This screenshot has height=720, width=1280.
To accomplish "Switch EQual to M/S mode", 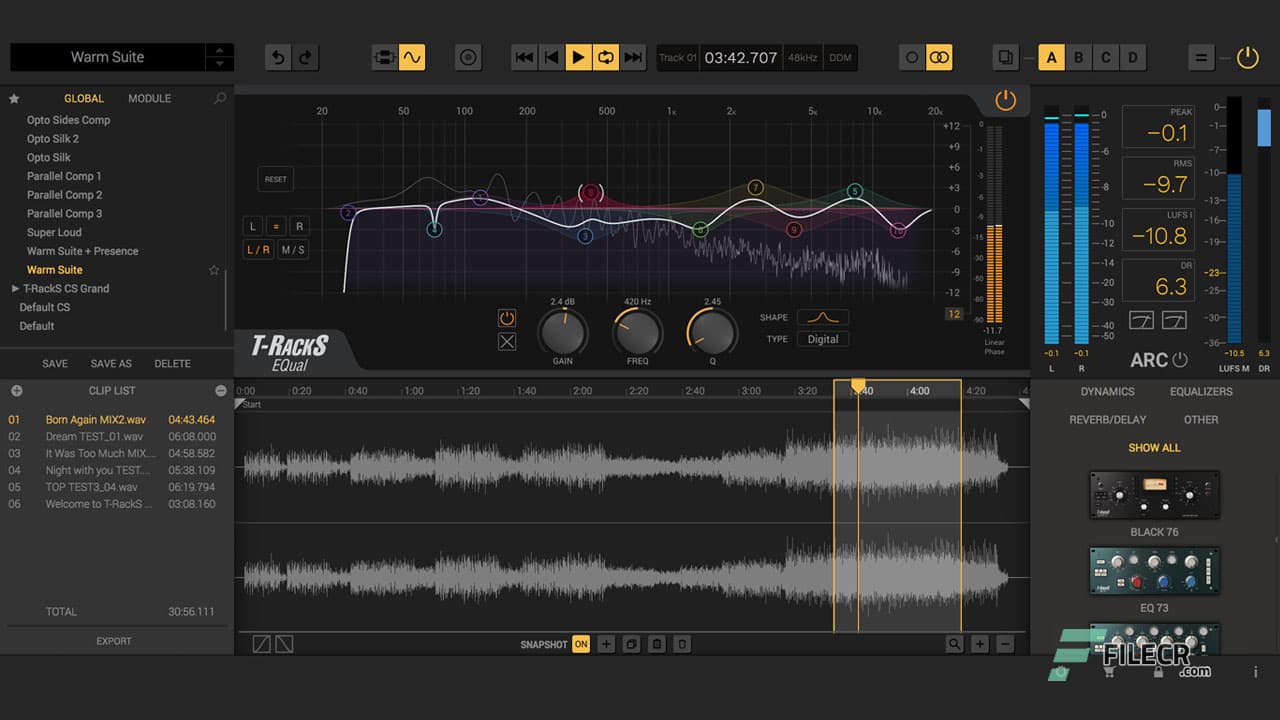I will [293, 249].
